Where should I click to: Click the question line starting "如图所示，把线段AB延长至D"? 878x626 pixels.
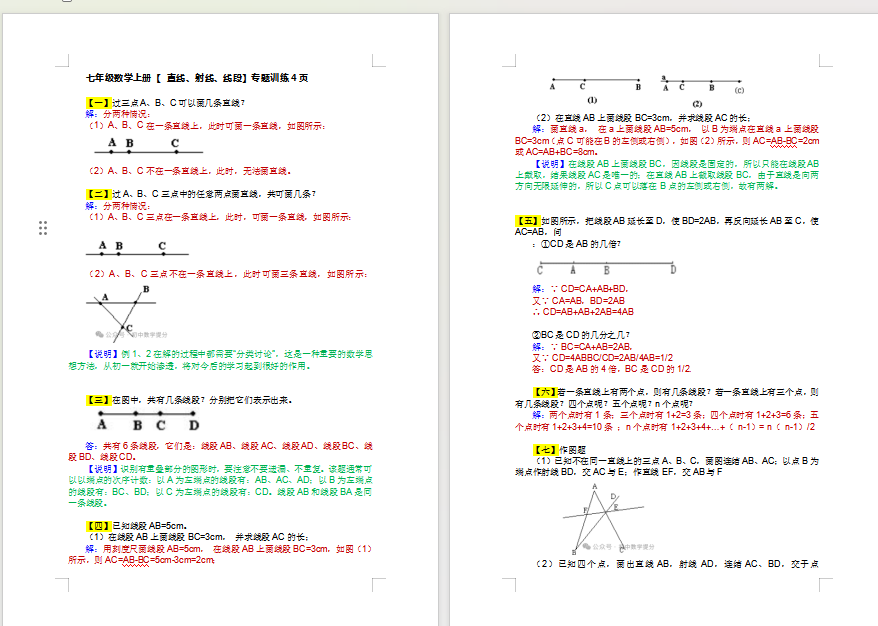click(x=667, y=226)
